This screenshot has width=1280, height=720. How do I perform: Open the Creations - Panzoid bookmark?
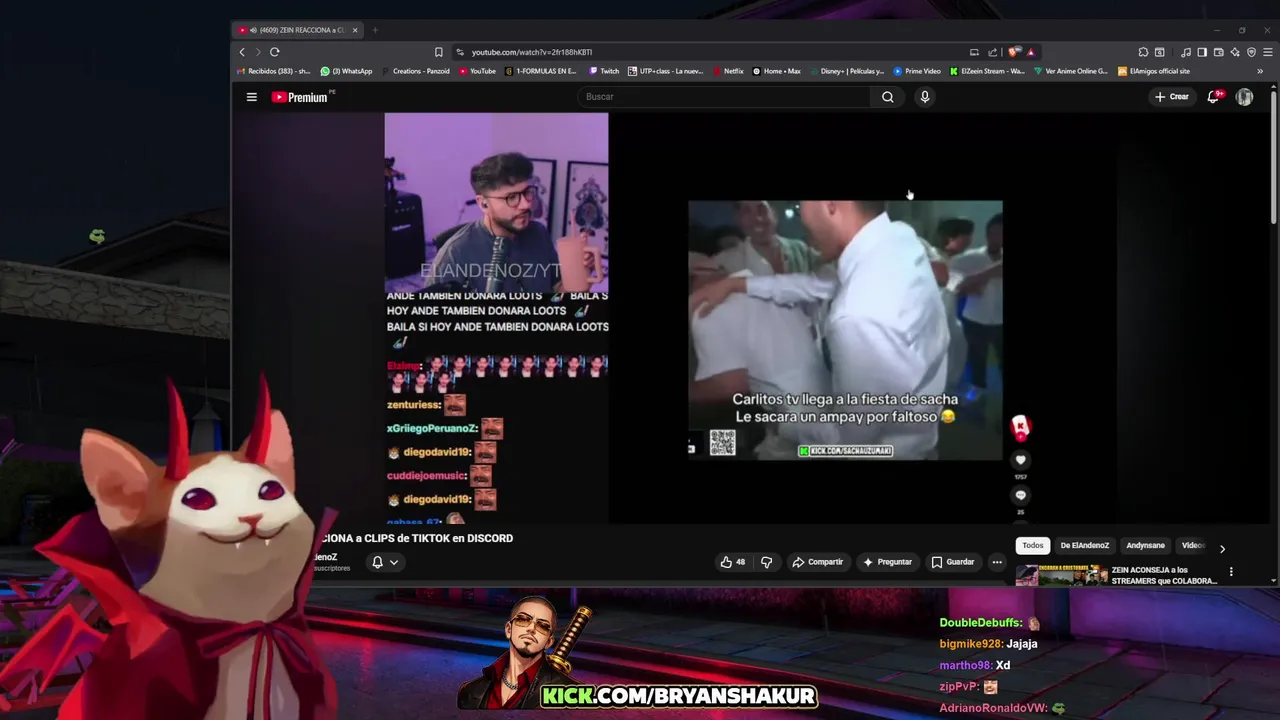coord(415,71)
